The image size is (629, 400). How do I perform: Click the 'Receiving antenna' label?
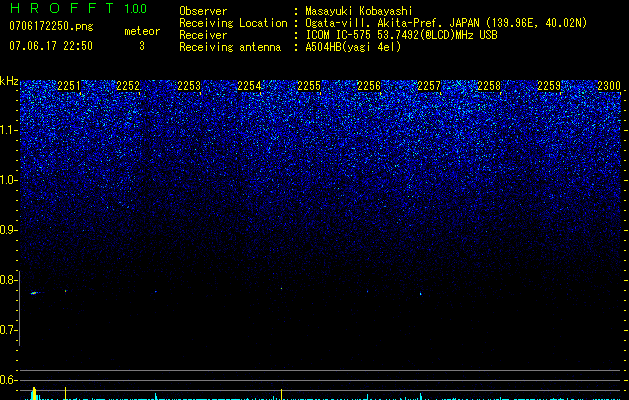pos(230,47)
